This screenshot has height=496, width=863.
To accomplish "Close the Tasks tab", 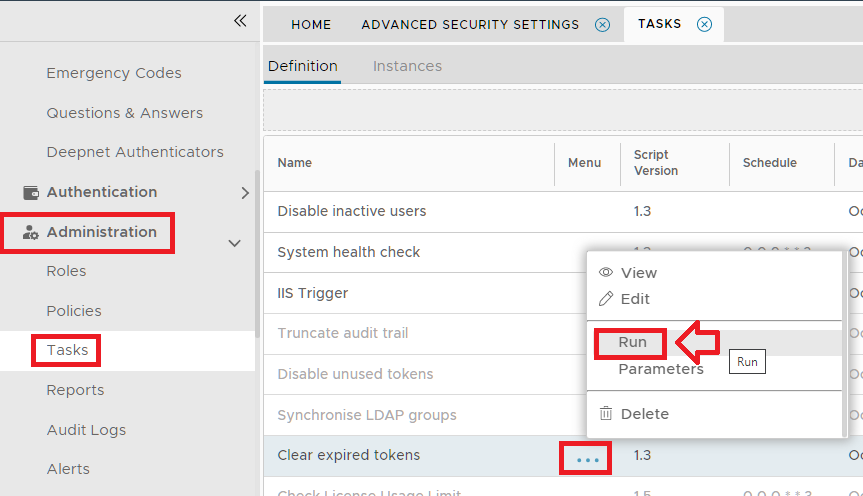I will (x=704, y=24).
